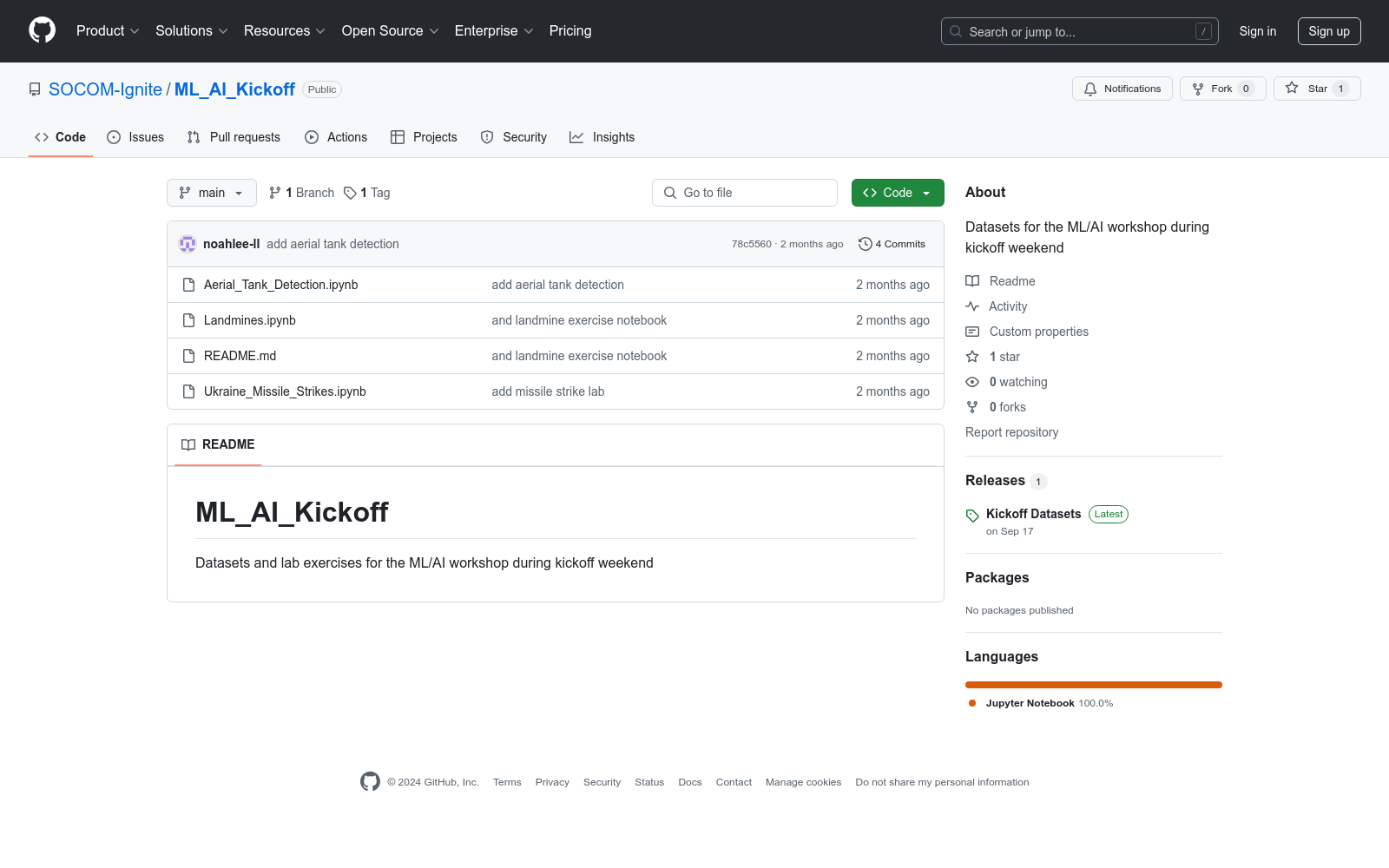Viewport: 1389px width, 868px height.
Task: Click the Go to file input
Action: [745, 193]
